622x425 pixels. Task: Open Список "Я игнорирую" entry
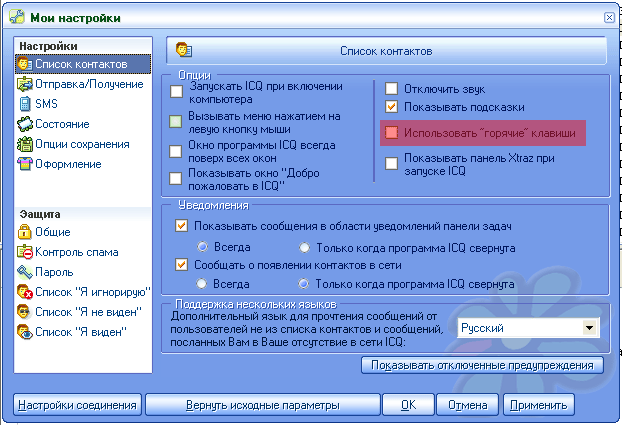tap(84, 292)
